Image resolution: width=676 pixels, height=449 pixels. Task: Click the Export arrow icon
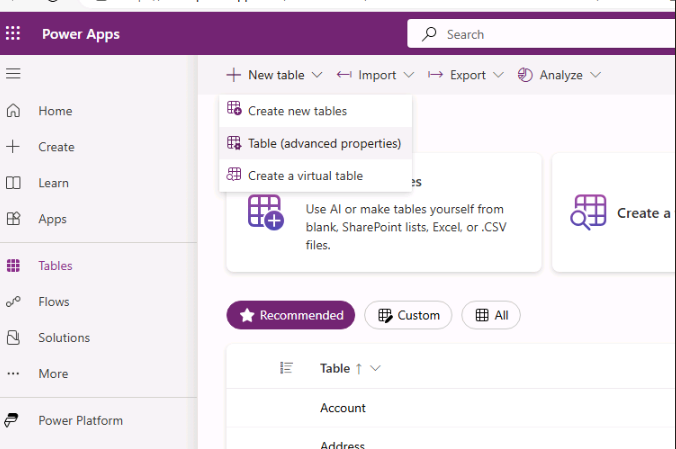[435, 75]
